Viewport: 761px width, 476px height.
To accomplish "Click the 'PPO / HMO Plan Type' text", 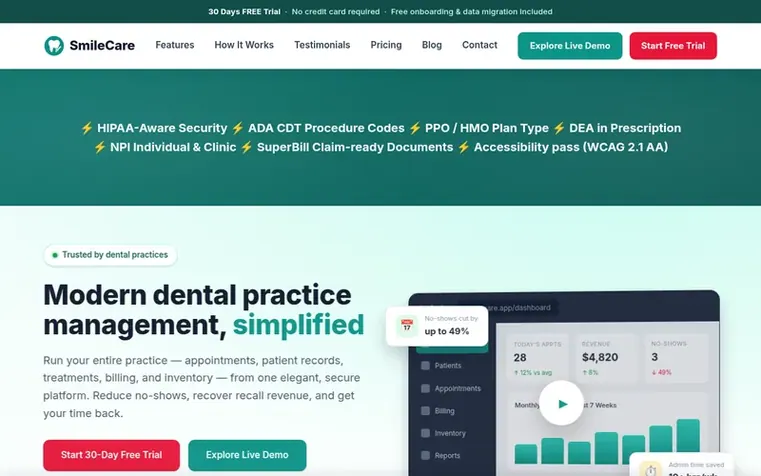I will coord(487,128).
